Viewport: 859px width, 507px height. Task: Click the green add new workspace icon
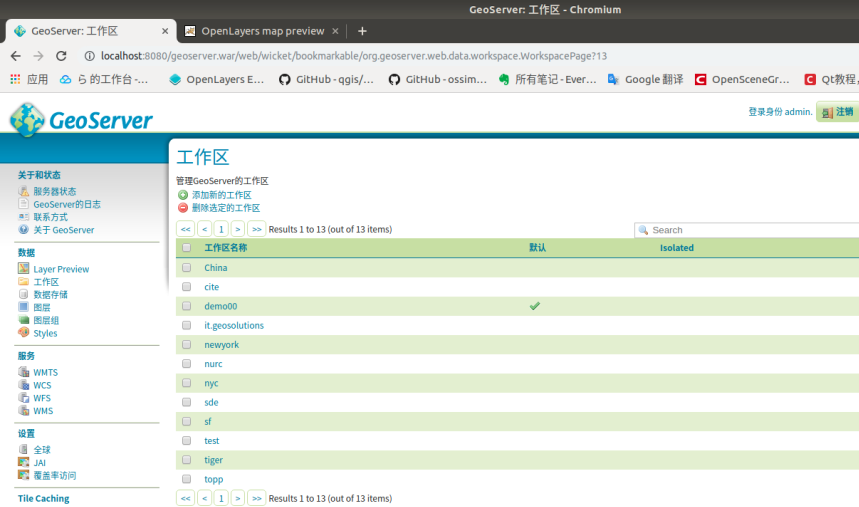[x=183, y=195]
